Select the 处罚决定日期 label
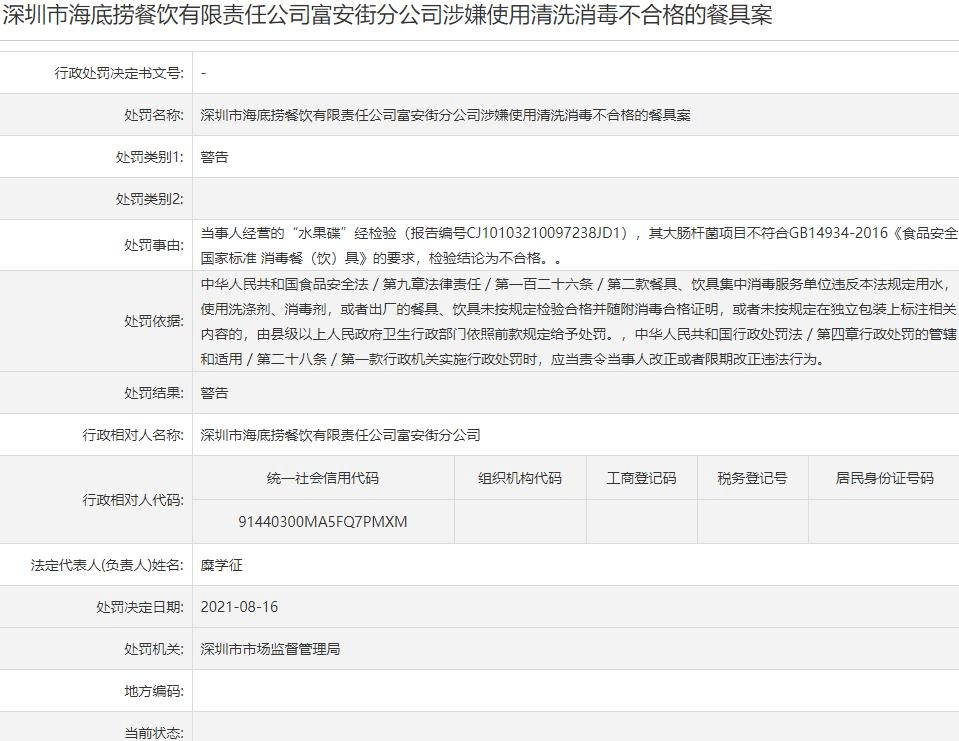959x741 pixels. (x=139, y=607)
